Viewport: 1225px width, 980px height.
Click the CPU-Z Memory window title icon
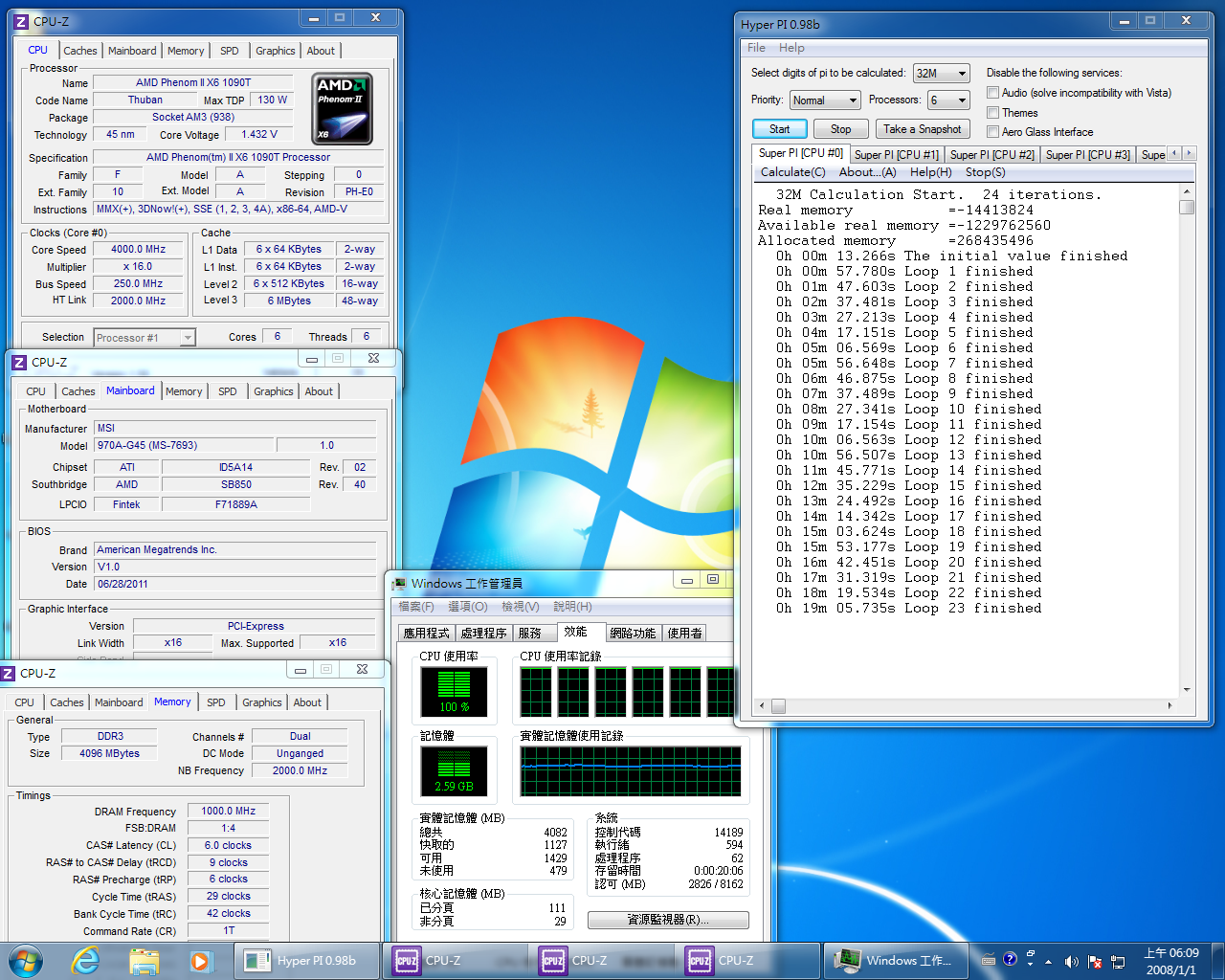pyautogui.click(x=8, y=673)
